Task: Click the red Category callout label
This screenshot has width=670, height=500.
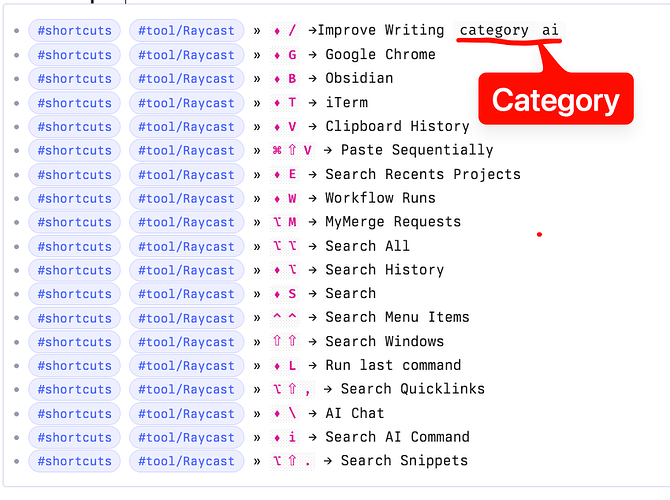Action: tap(555, 100)
